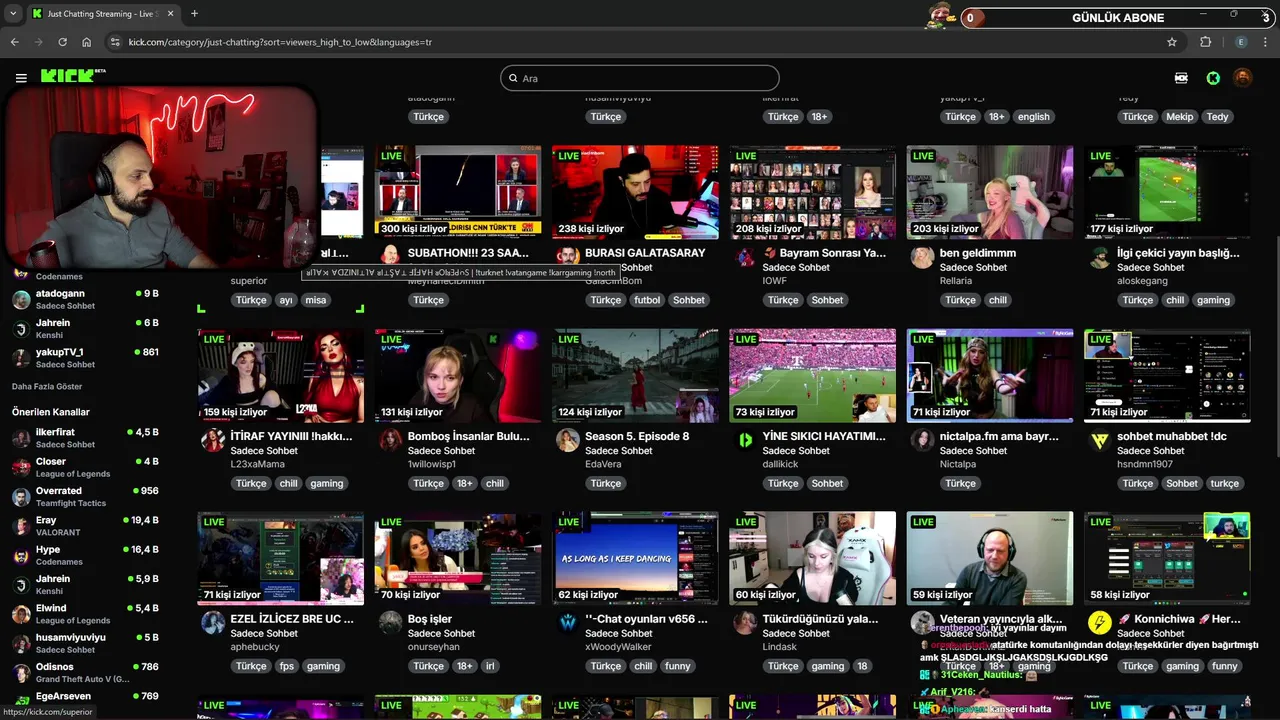Select the futbol tag under BURASI GALATASARAY

click(x=647, y=300)
